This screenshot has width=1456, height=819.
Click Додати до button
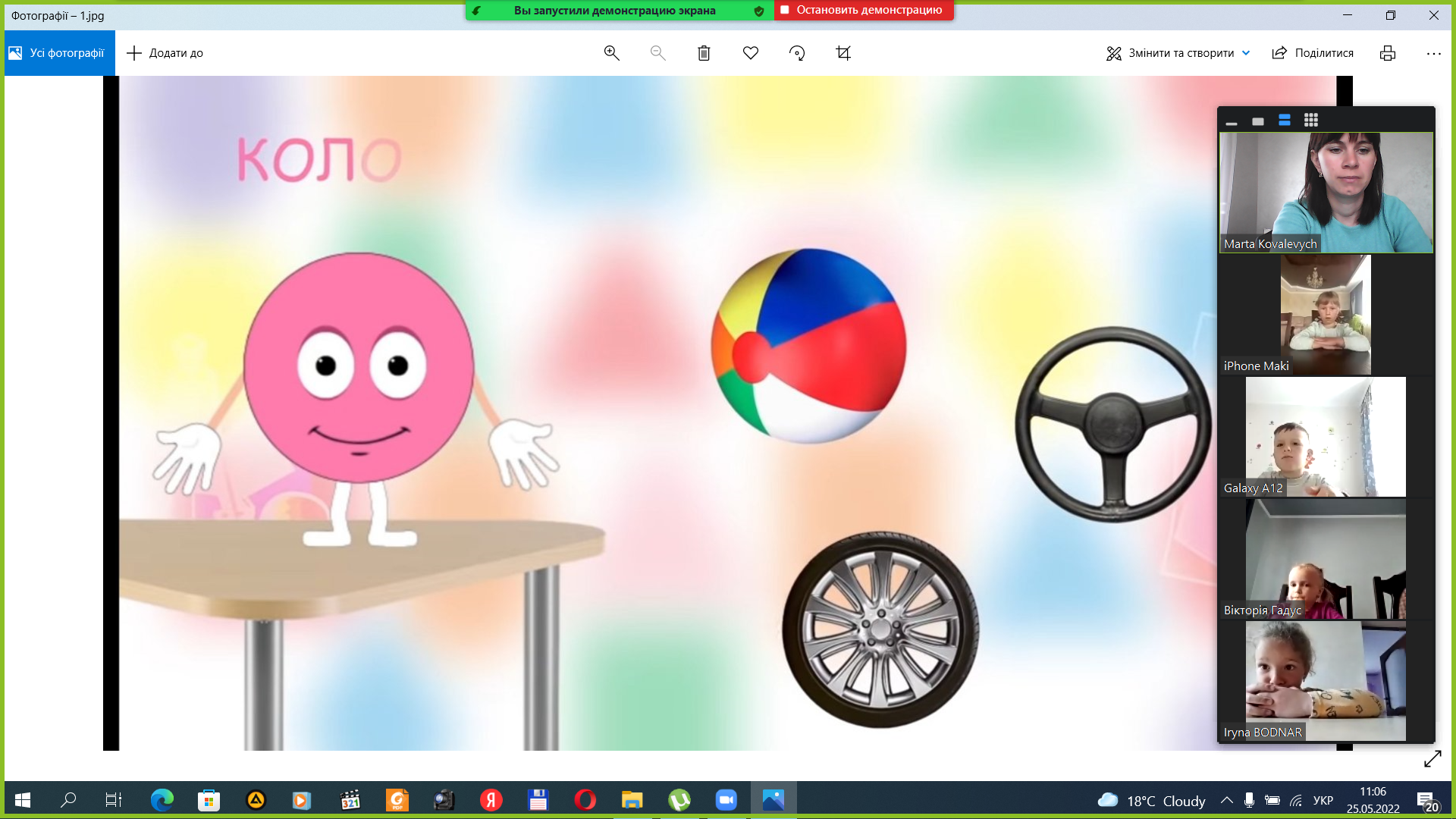click(x=165, y=53)
